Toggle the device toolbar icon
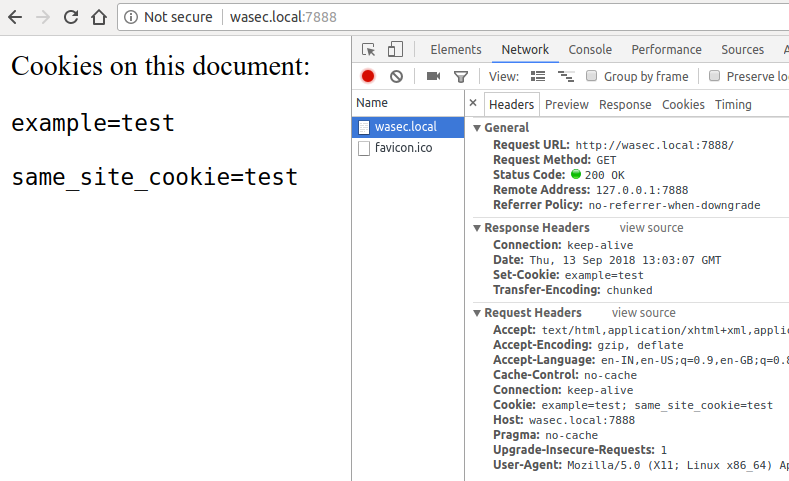 click(x=395, y=50)
